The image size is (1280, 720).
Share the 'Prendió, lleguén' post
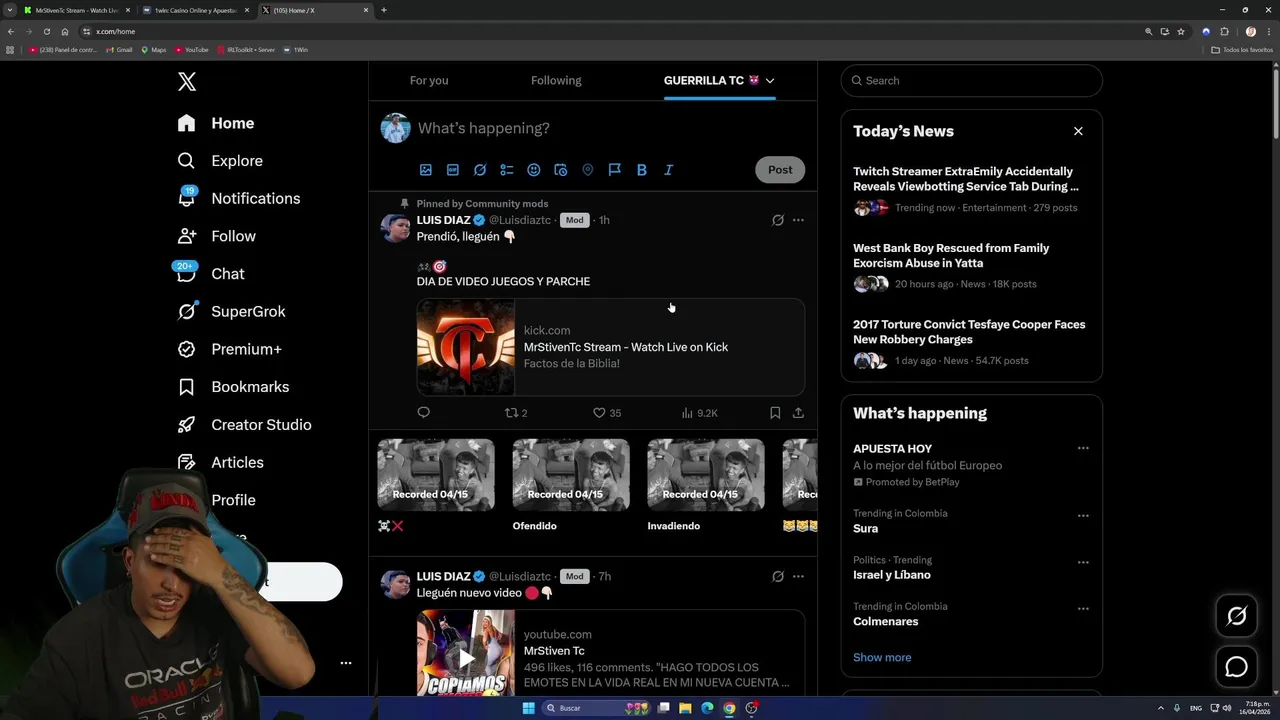point(798,412)
